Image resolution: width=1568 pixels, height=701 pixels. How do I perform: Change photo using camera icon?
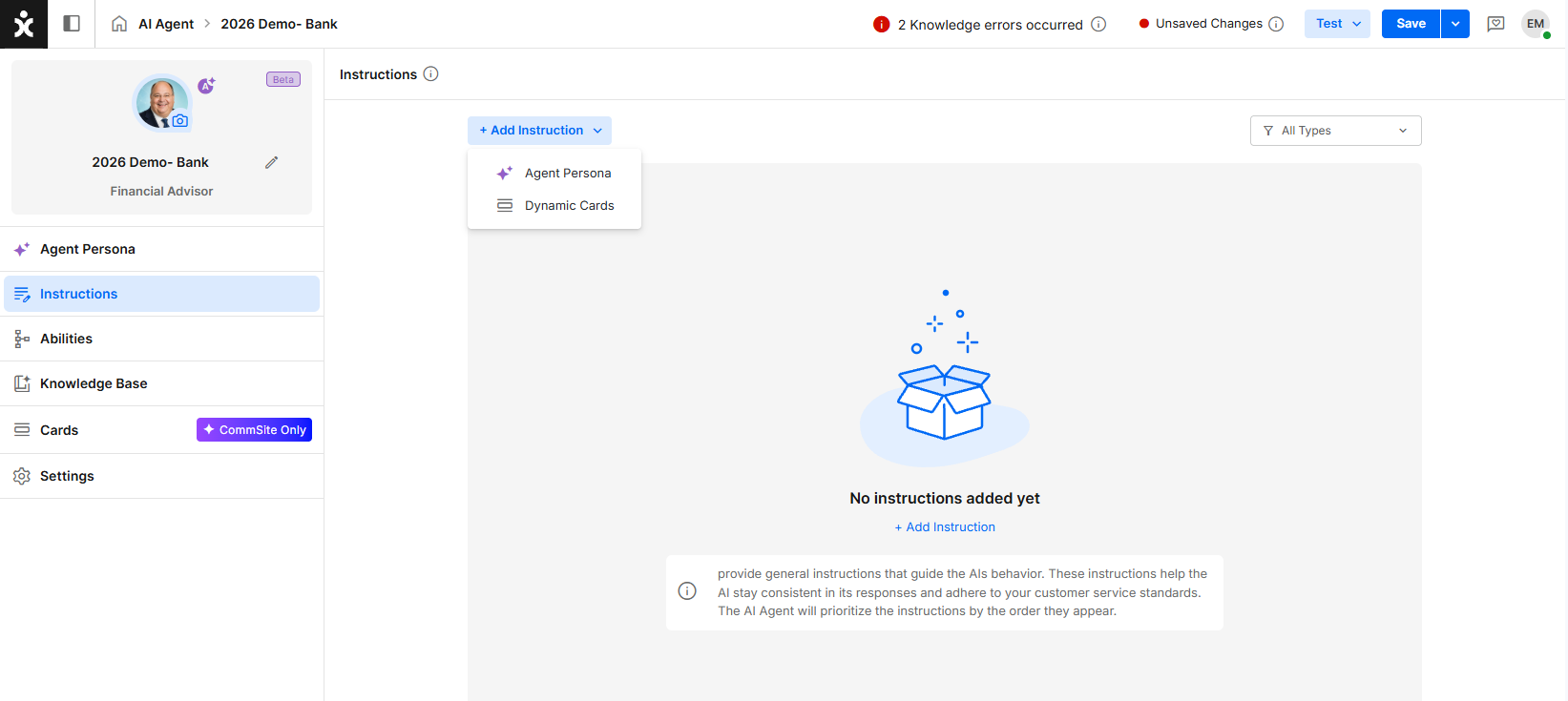coord(179,121)
